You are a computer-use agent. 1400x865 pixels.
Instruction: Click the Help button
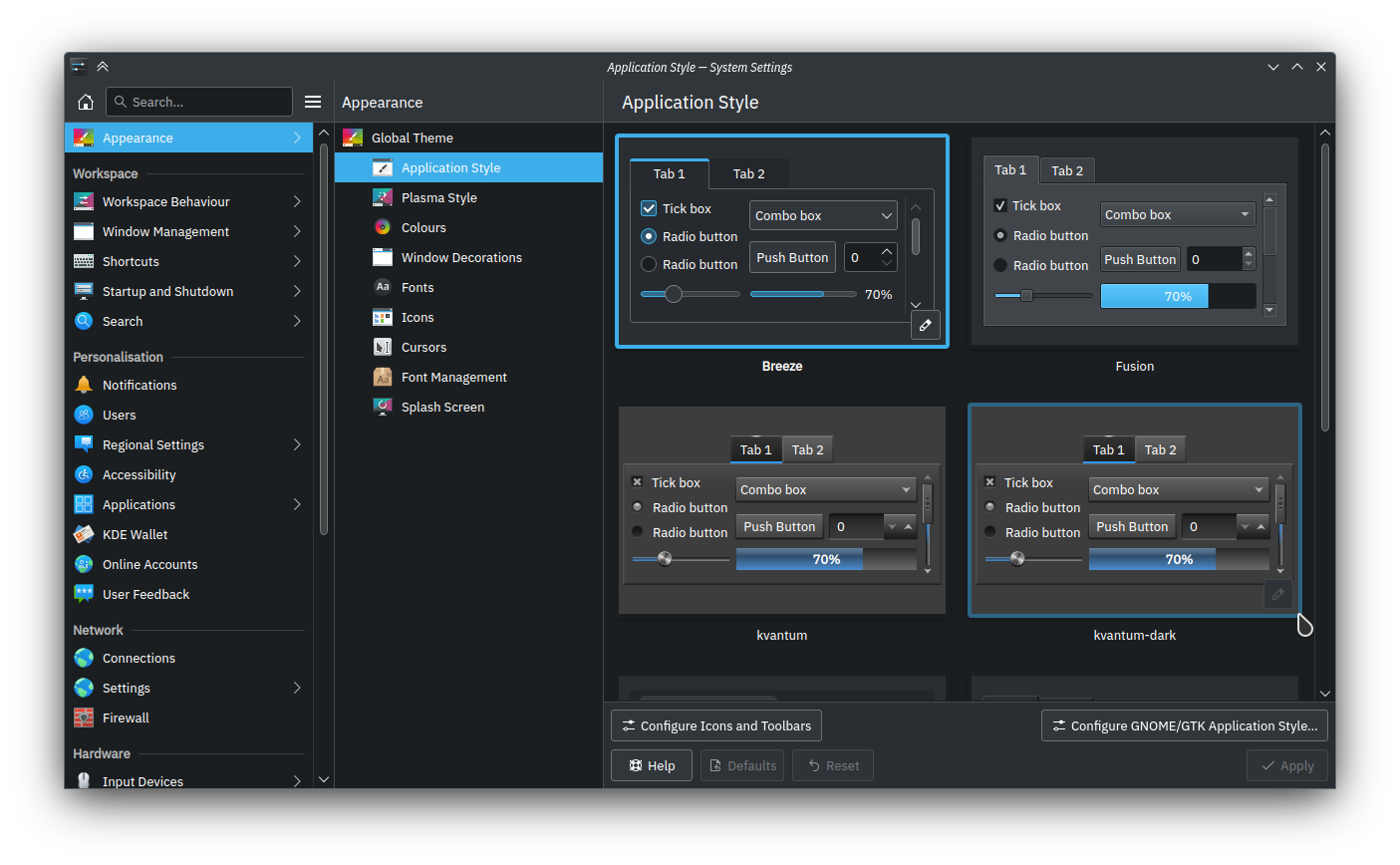[x=652, y=765]
